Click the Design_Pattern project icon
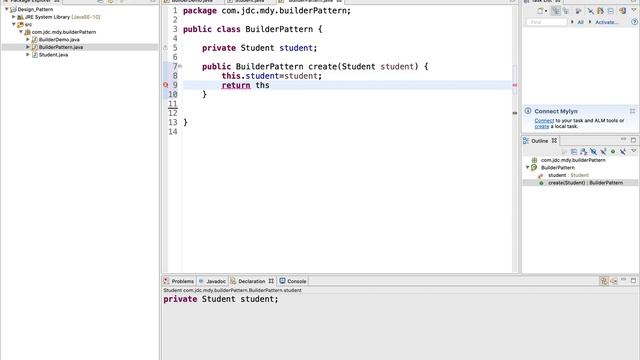This screenshot has width=640, height=360. pyautogui.click(x=13, y=9)
